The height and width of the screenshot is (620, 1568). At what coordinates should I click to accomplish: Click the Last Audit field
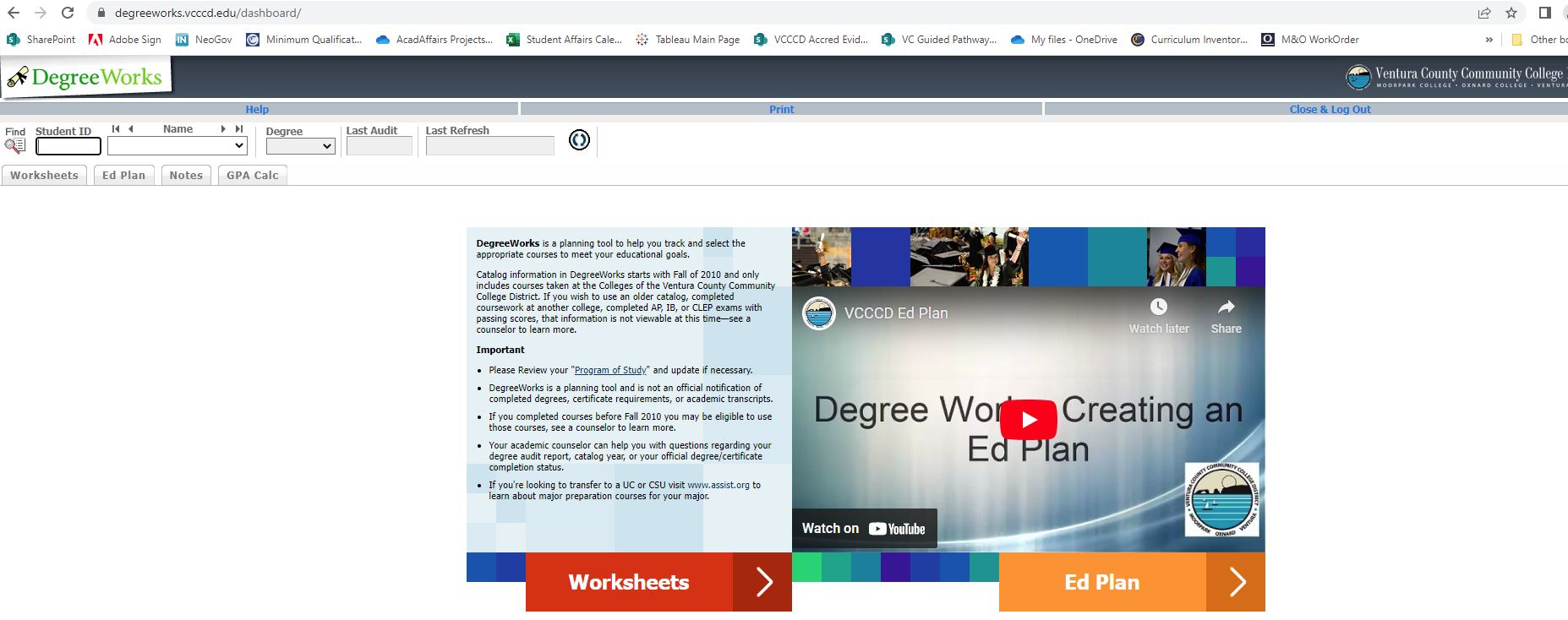[380, 146]
